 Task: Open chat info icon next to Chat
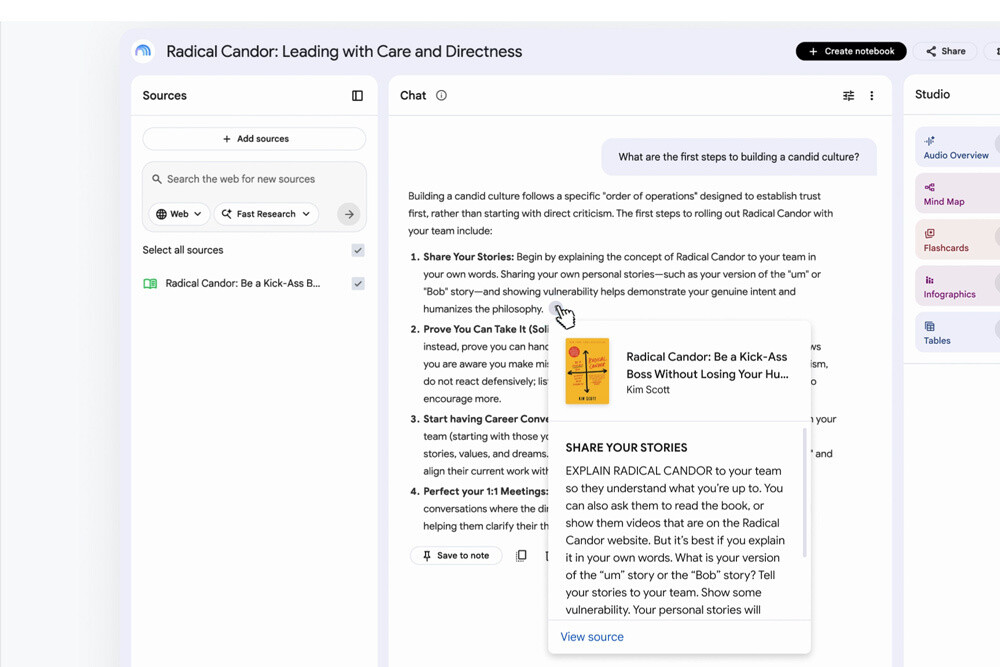point(441,95)
